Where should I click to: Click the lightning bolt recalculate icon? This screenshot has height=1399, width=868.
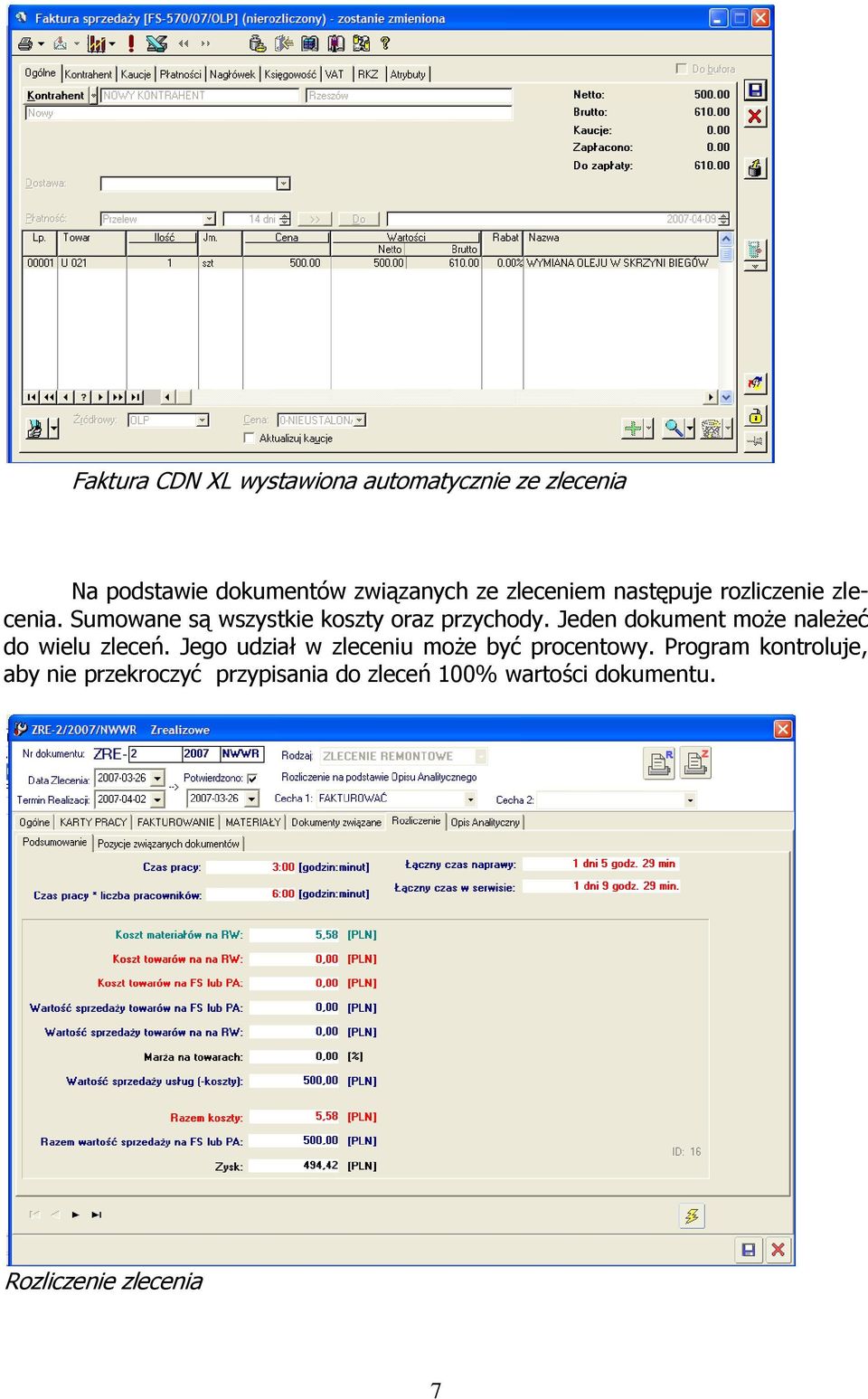(692, 1215)
